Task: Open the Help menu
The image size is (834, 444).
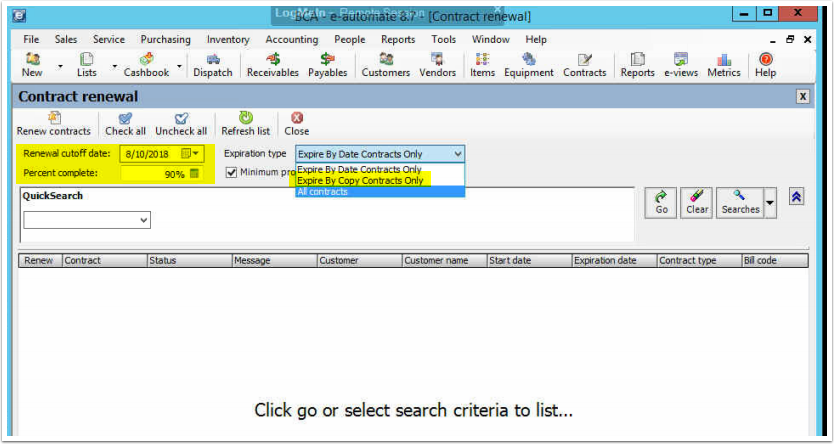Action: [x=536, y=39]
